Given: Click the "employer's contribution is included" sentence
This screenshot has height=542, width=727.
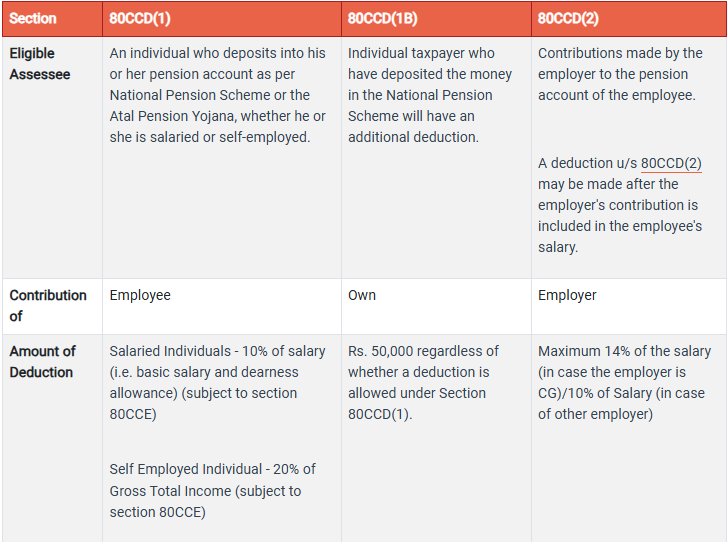Looking at the screenshot, I should (x=619, y=215).
